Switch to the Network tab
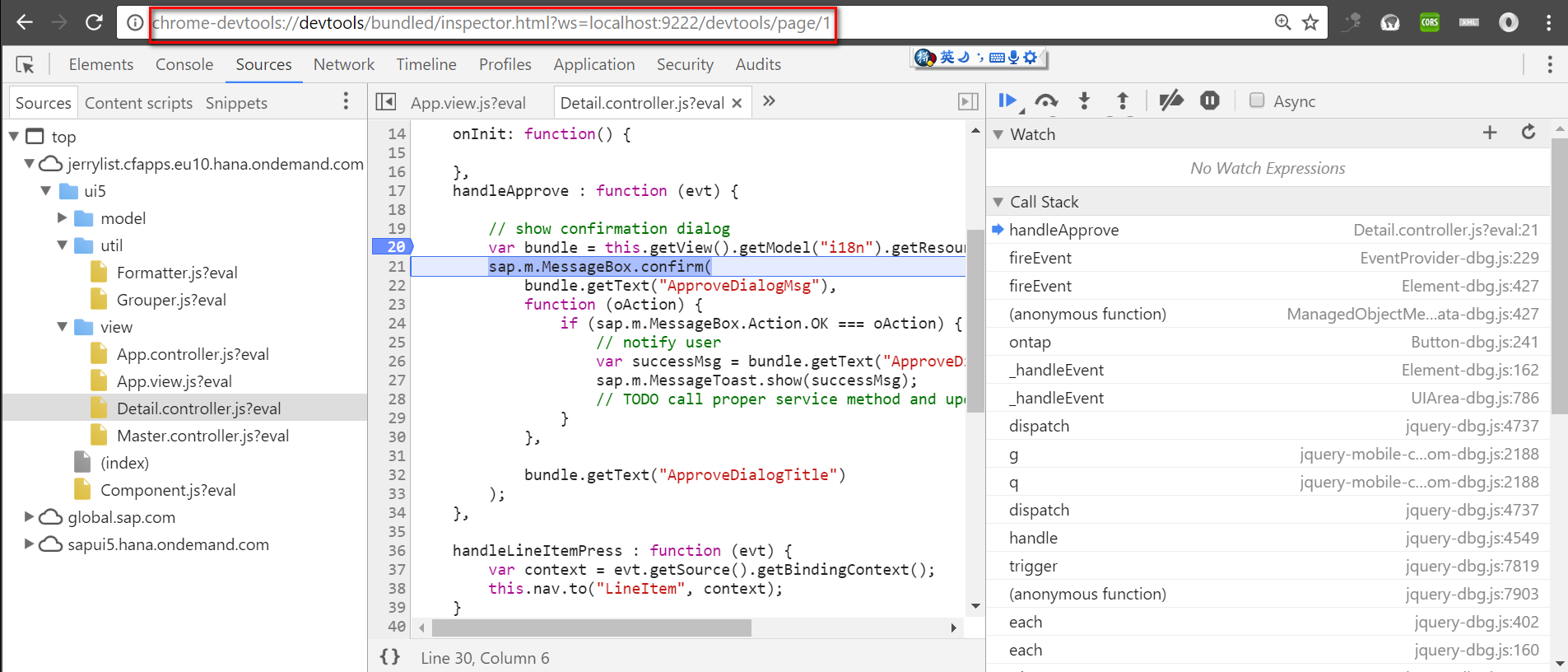Image resolution: width=1568 pixels, height=672 pixels. (343, 64)
